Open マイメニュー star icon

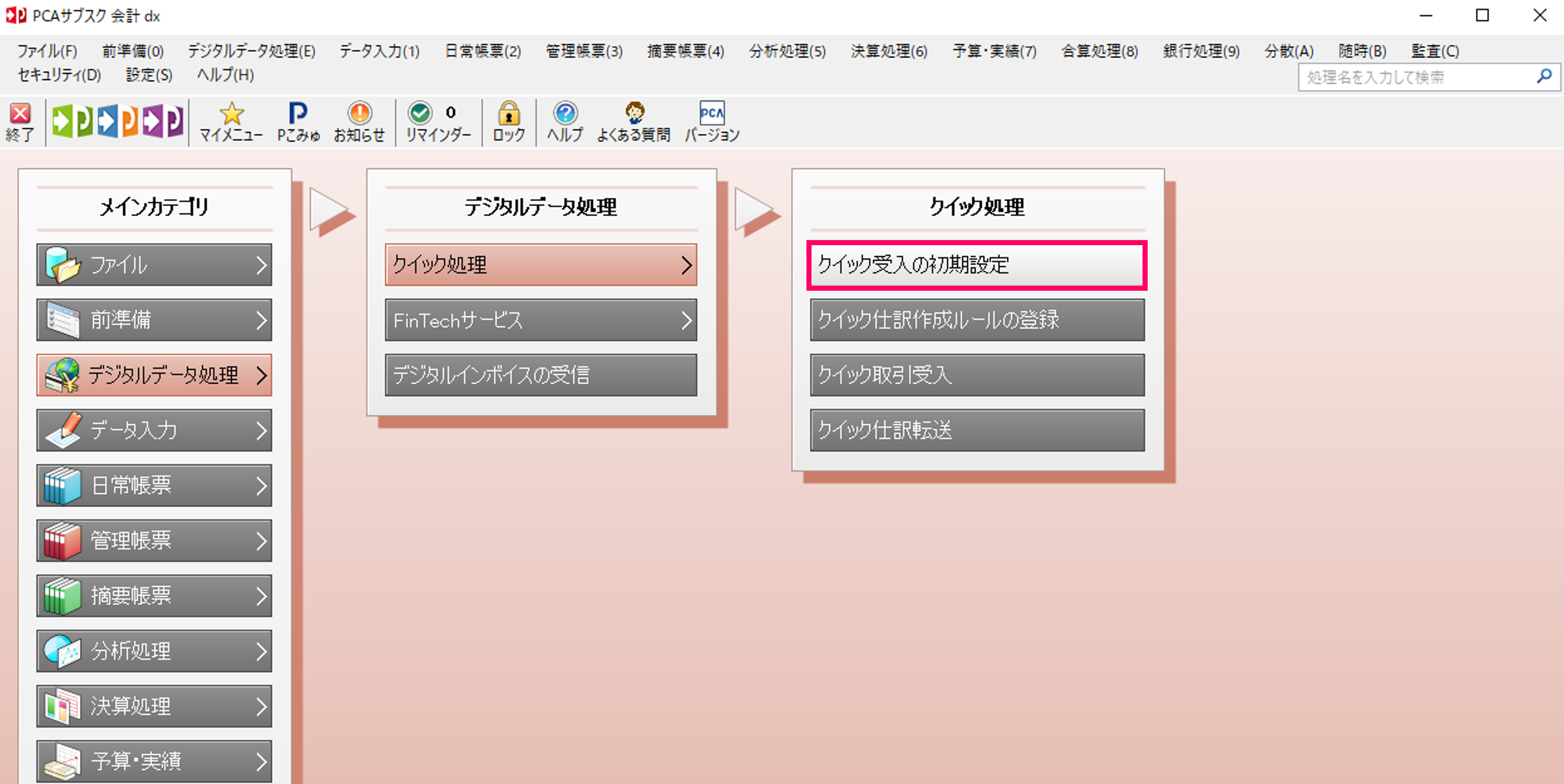[x=231, y=122]
